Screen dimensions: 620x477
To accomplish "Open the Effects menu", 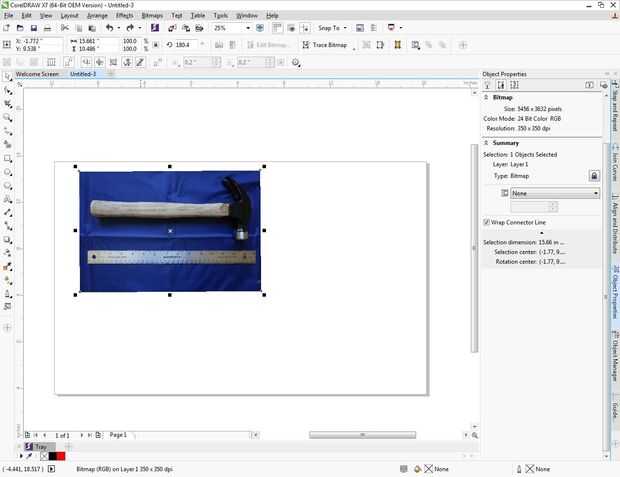I will click(125, 15).
